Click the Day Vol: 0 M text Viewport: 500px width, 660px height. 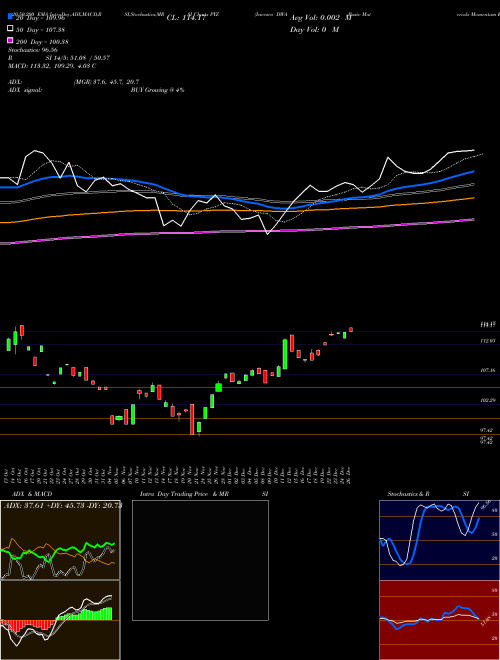314,29
